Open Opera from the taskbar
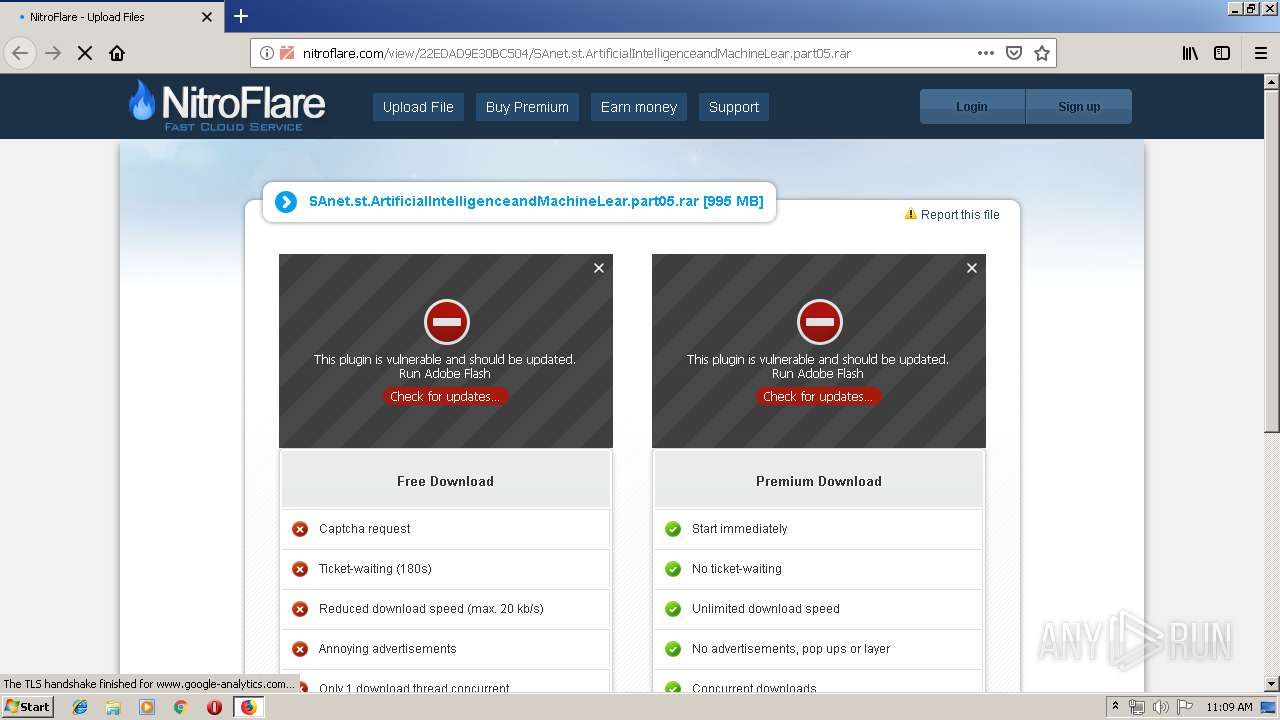This screenshot has height=720, width=1280. [214, 707]
